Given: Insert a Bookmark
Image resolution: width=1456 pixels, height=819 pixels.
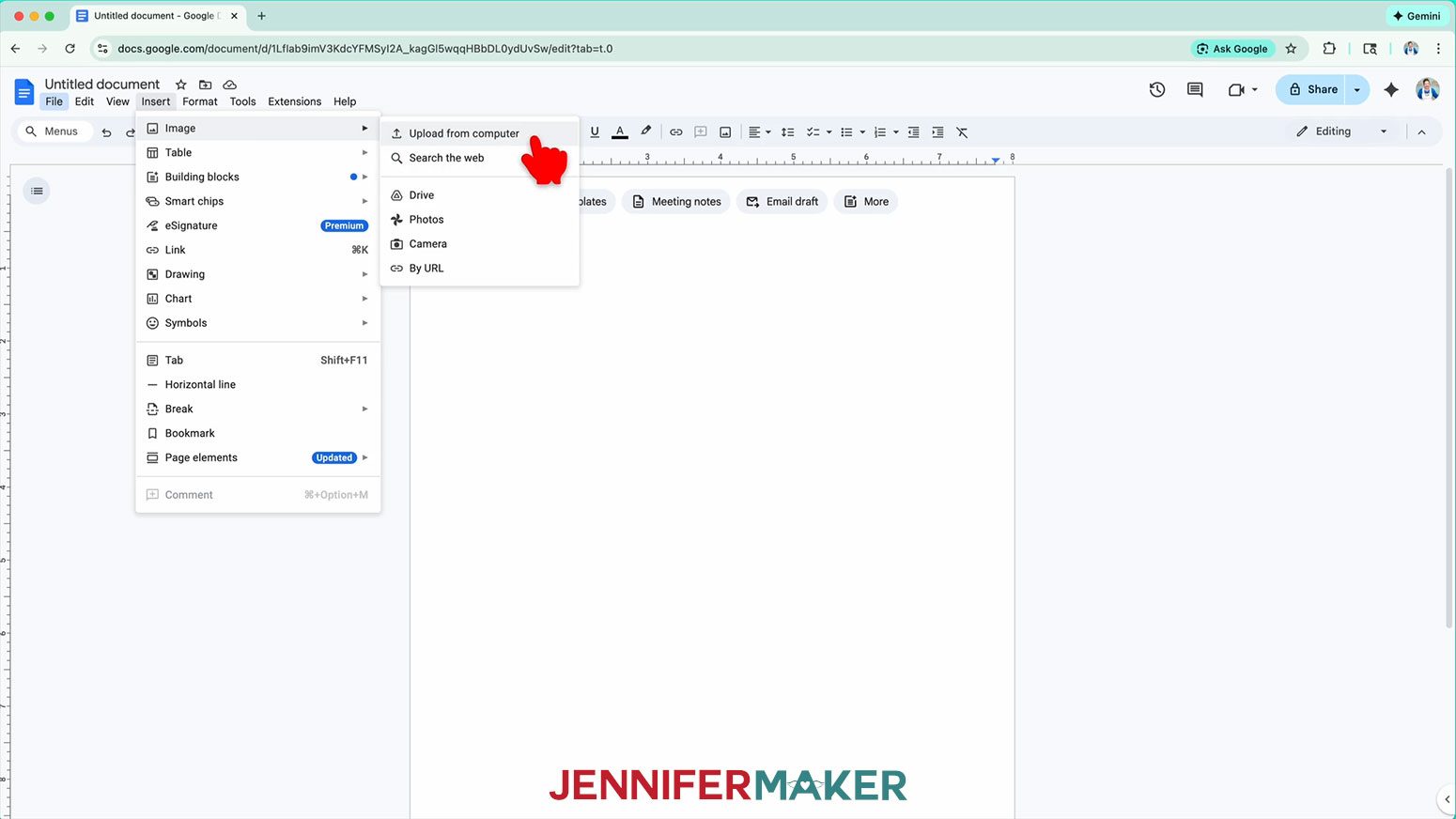Looking at the screenshot, I should pyautogui.click(x=258, y=434).
